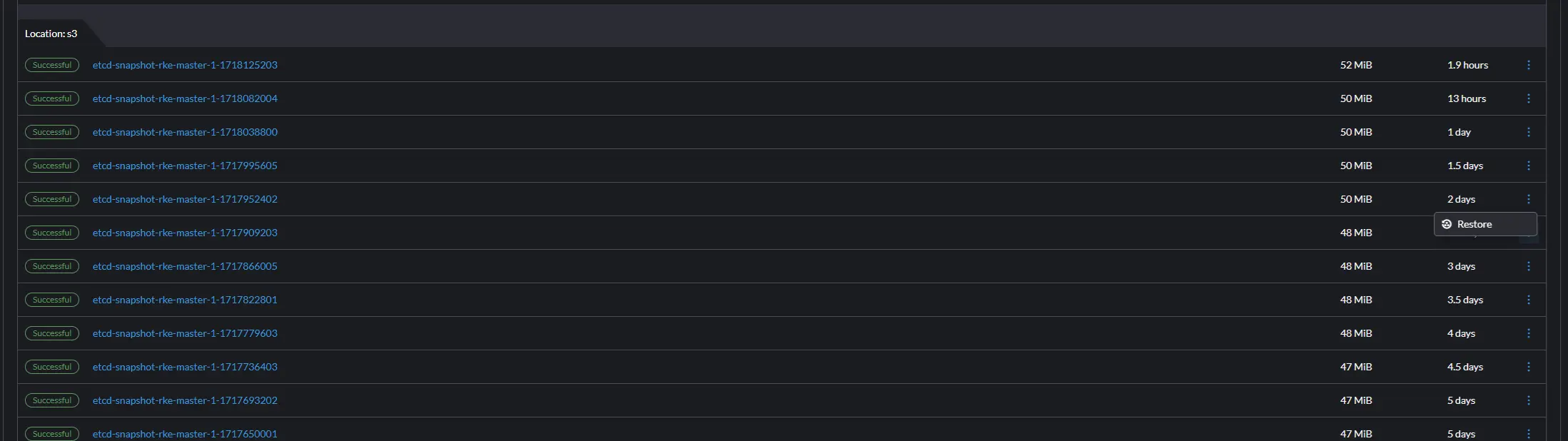
Task: View snapshot etcd-snapshot-rke-master-1-1717866005
Action: point(185,266)
